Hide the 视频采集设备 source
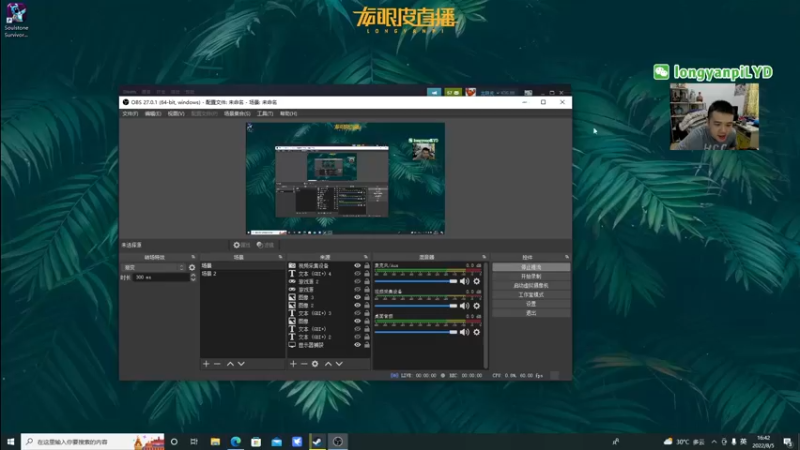This screenshot has height=450, width=800. point(357,266)
